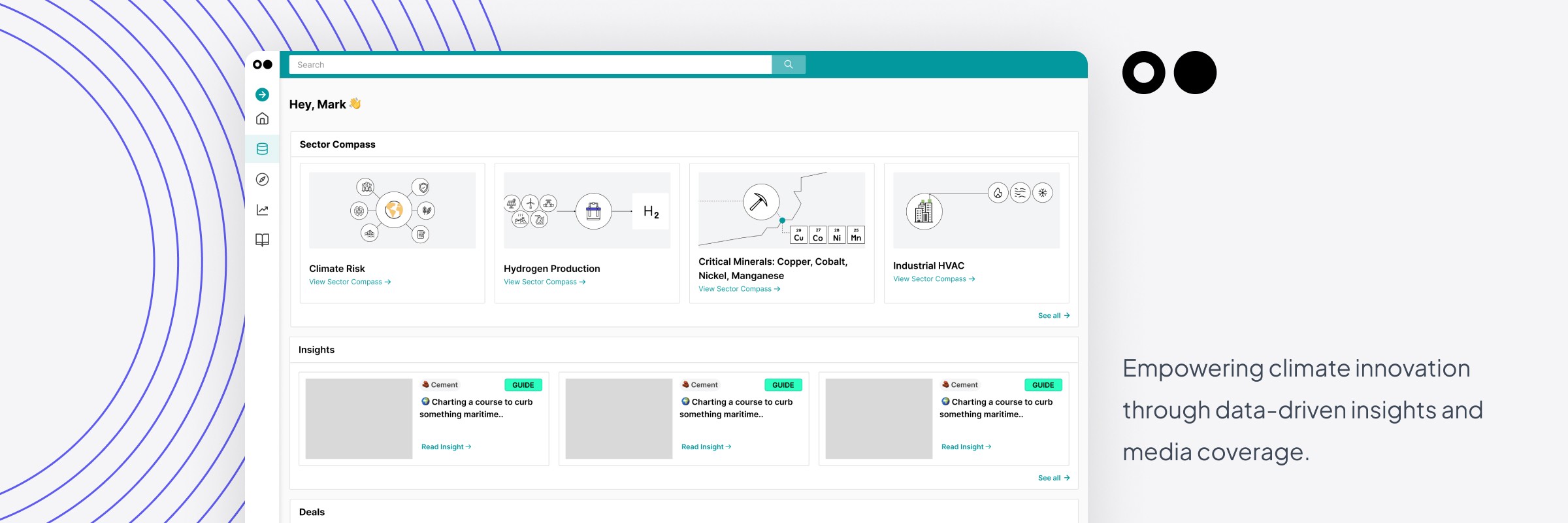Click Read Insight on second insight card
The width and height of the screenshot is (1568, 523).
(706, 447)
